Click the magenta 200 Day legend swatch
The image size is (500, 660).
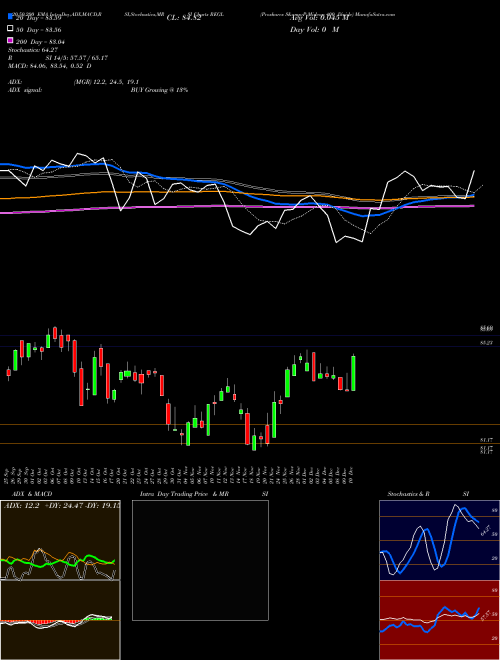[x=11, y=40]
